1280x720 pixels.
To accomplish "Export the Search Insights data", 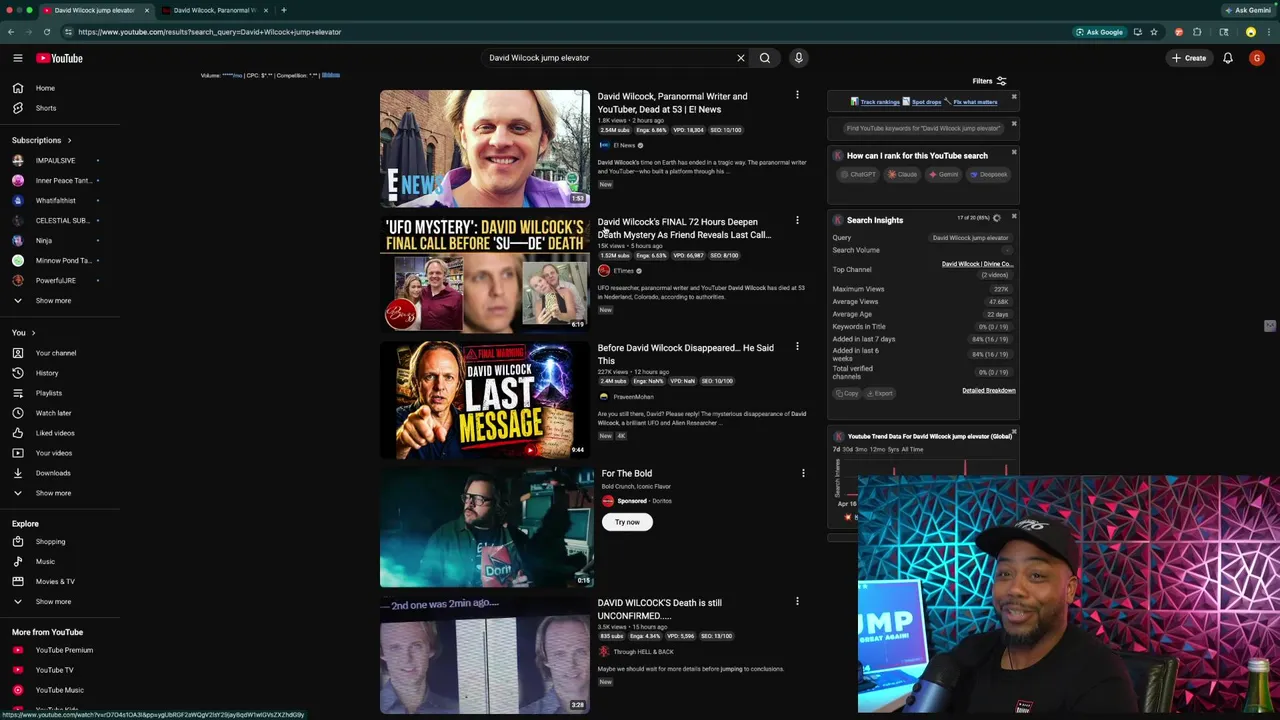I will [x=880, y=393].
